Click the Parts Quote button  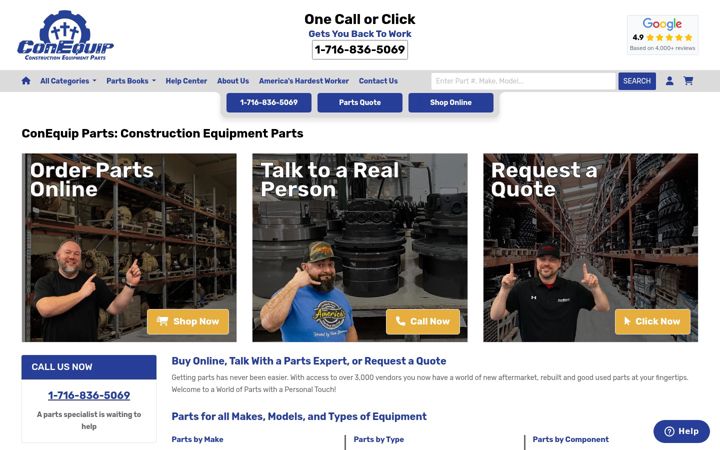tap(360, 102)
